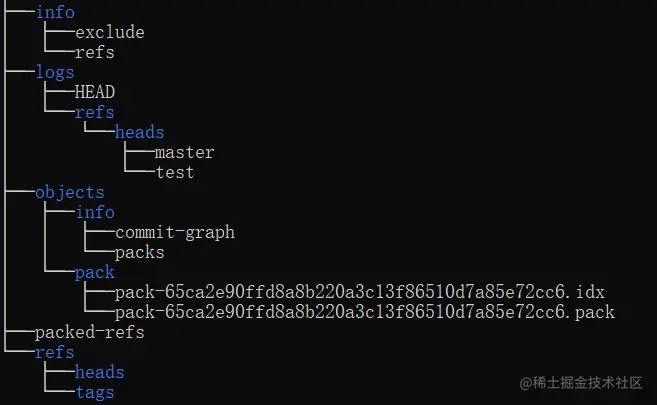Image resolution: width=657 pixels, height=405 pixels.
Task: Click the pack directory under objects
Action: pos(94,272)
